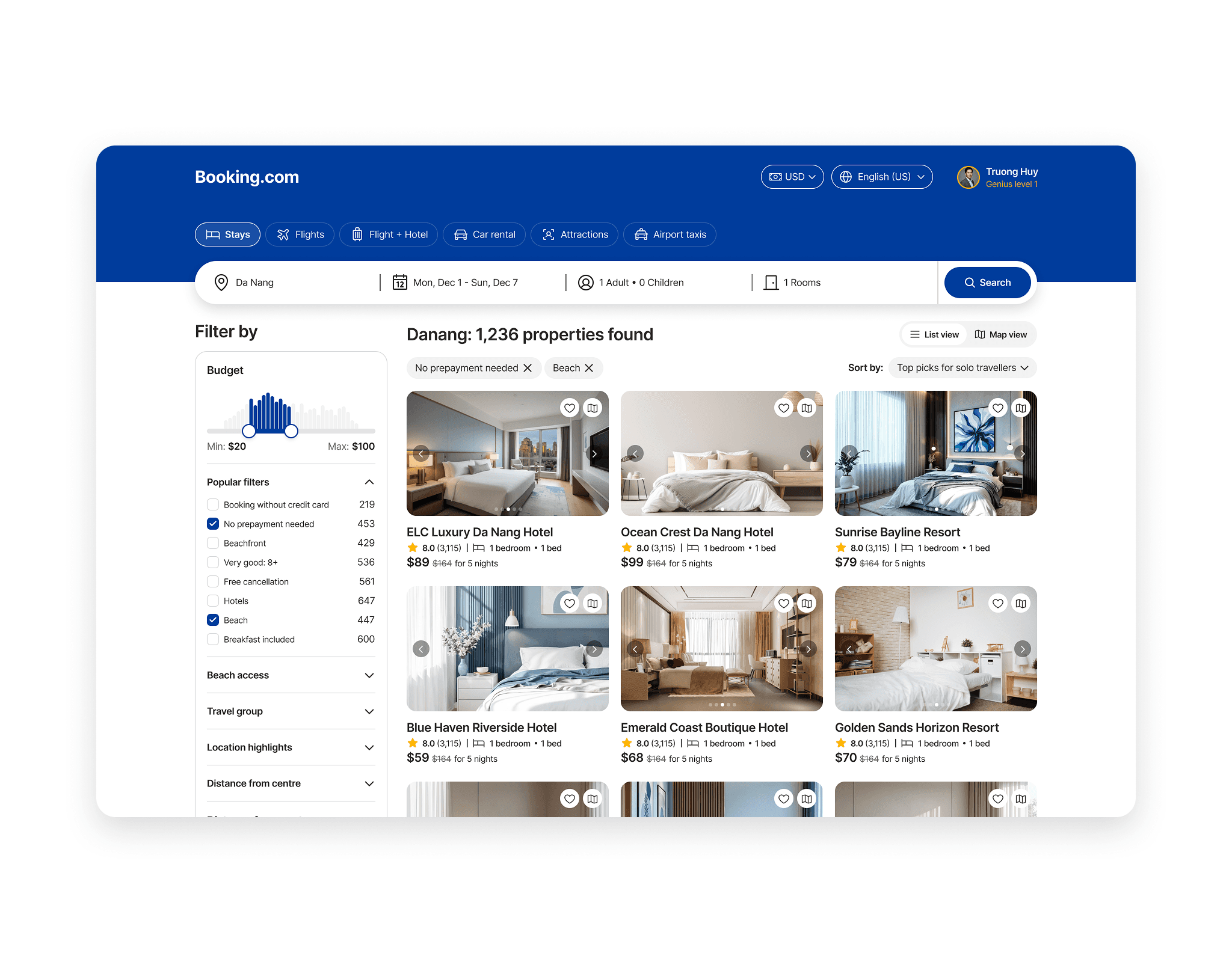This screenshot has width=1232, height=962.
Task: Show Ocean Crest Da Nang Hotel on map
Action: [806, 408]
